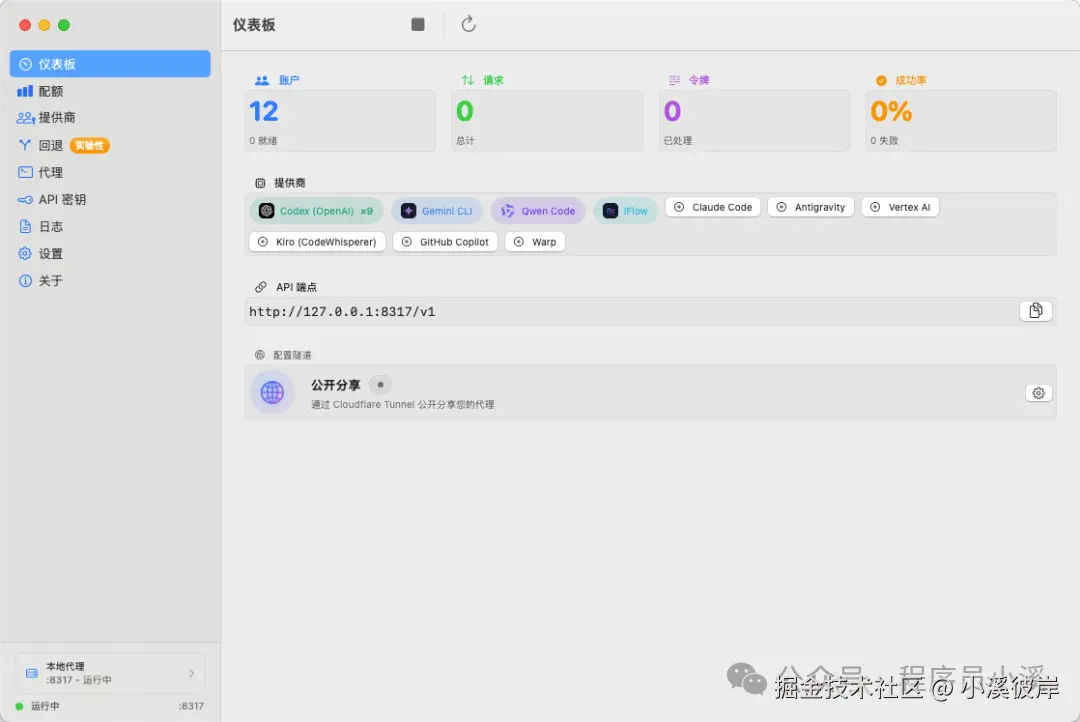The height and width of the screenshot is (722, 1080).
Task: Click the 成功率 checkmark icon
Action: [x=881, y=81]
